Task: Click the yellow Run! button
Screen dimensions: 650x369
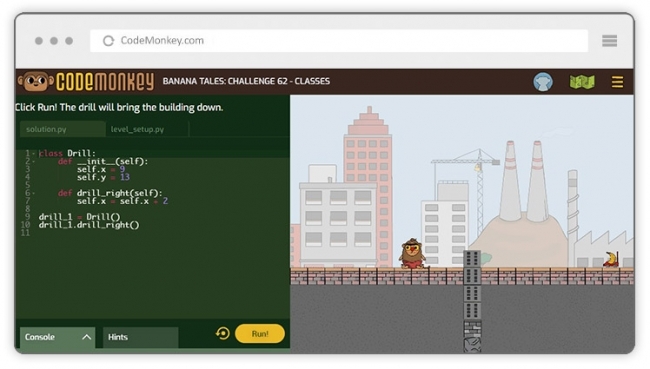Action: click(x=260, y=334)
